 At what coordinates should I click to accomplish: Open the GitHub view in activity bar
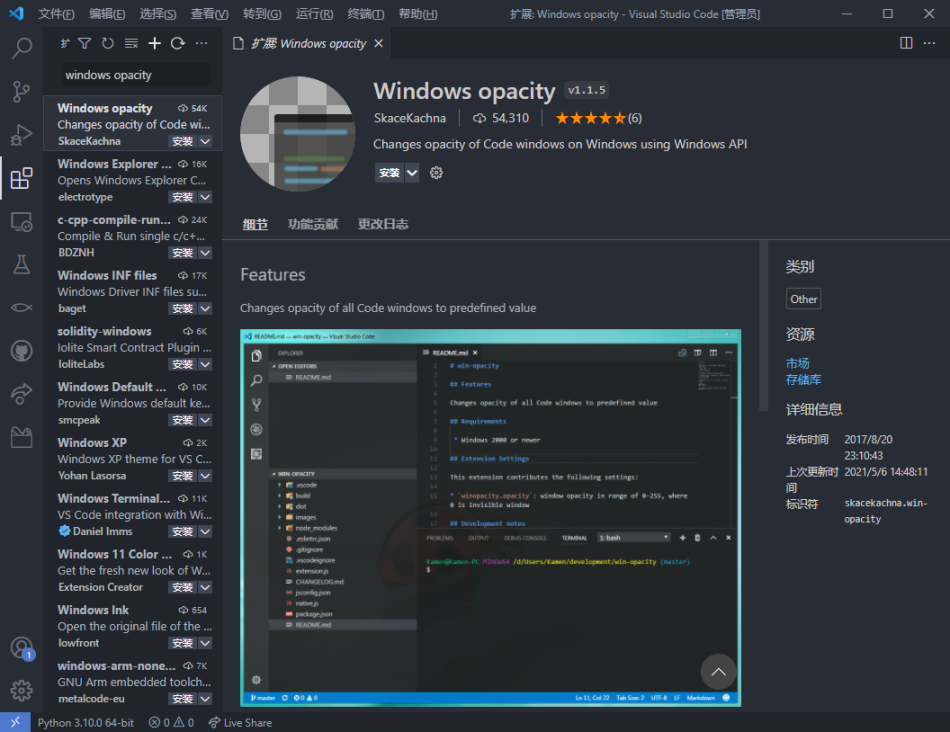22,351
